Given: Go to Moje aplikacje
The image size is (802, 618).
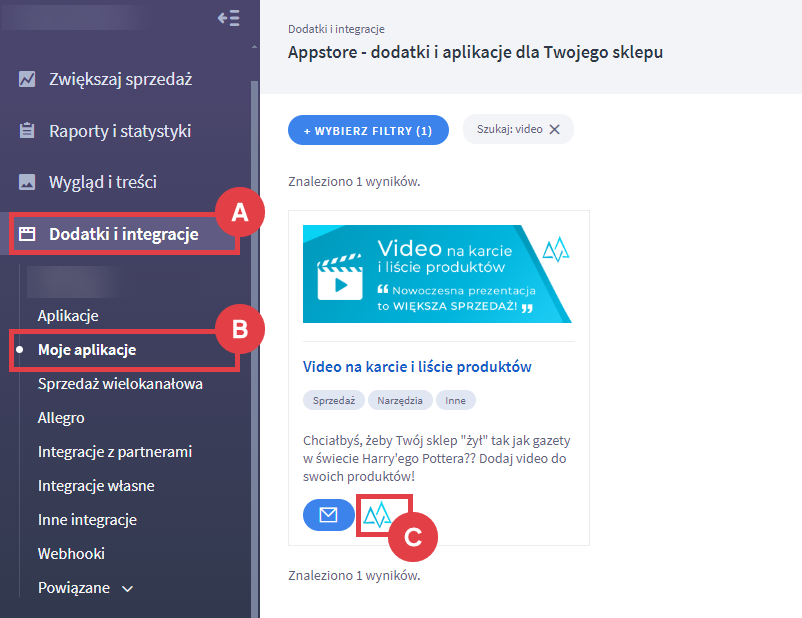Looking at the screenshot, I should point(87,350).
